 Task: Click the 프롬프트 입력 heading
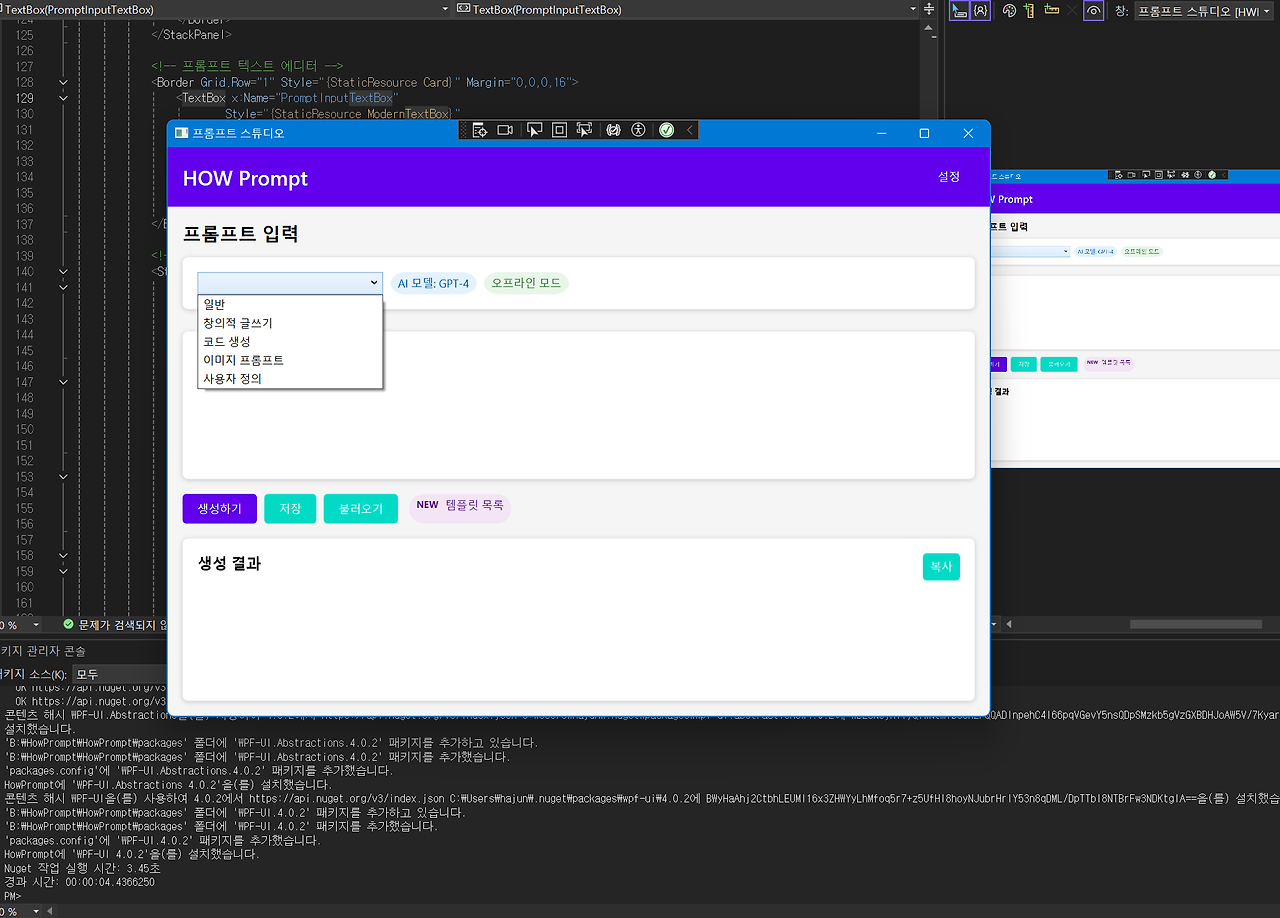tap(240, 234)
